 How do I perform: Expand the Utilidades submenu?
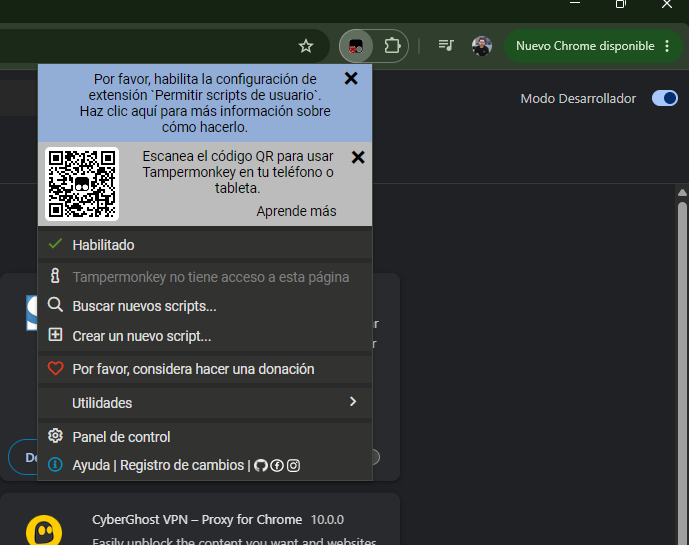tap(205, 403)
